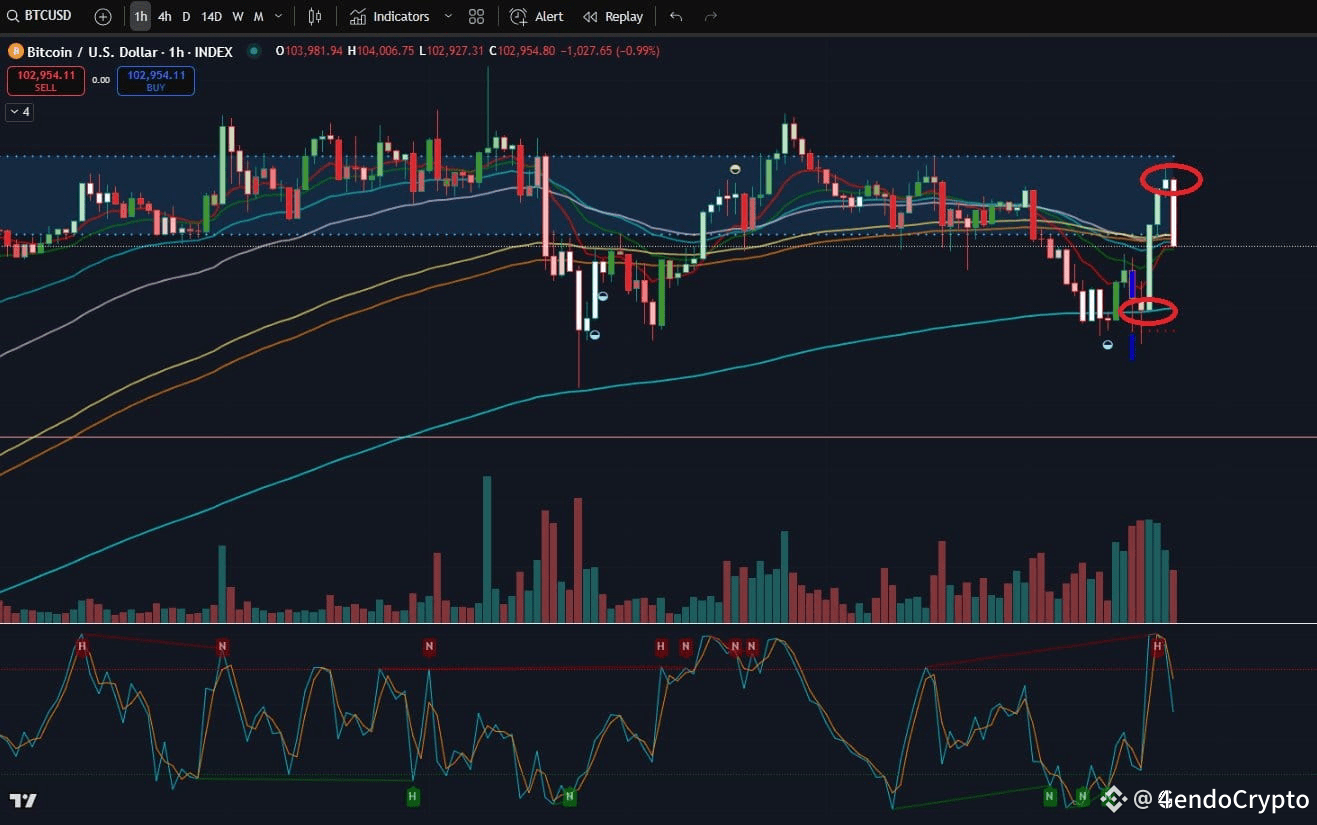1317x825 pixels.
Task: Select the W weekly timeframe
Action: [237, 17]
